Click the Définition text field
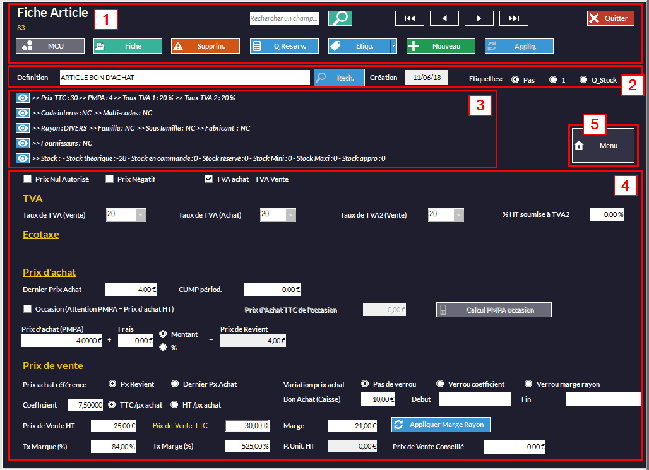Viewport: 649px width, 470px height. pos(185,77)
